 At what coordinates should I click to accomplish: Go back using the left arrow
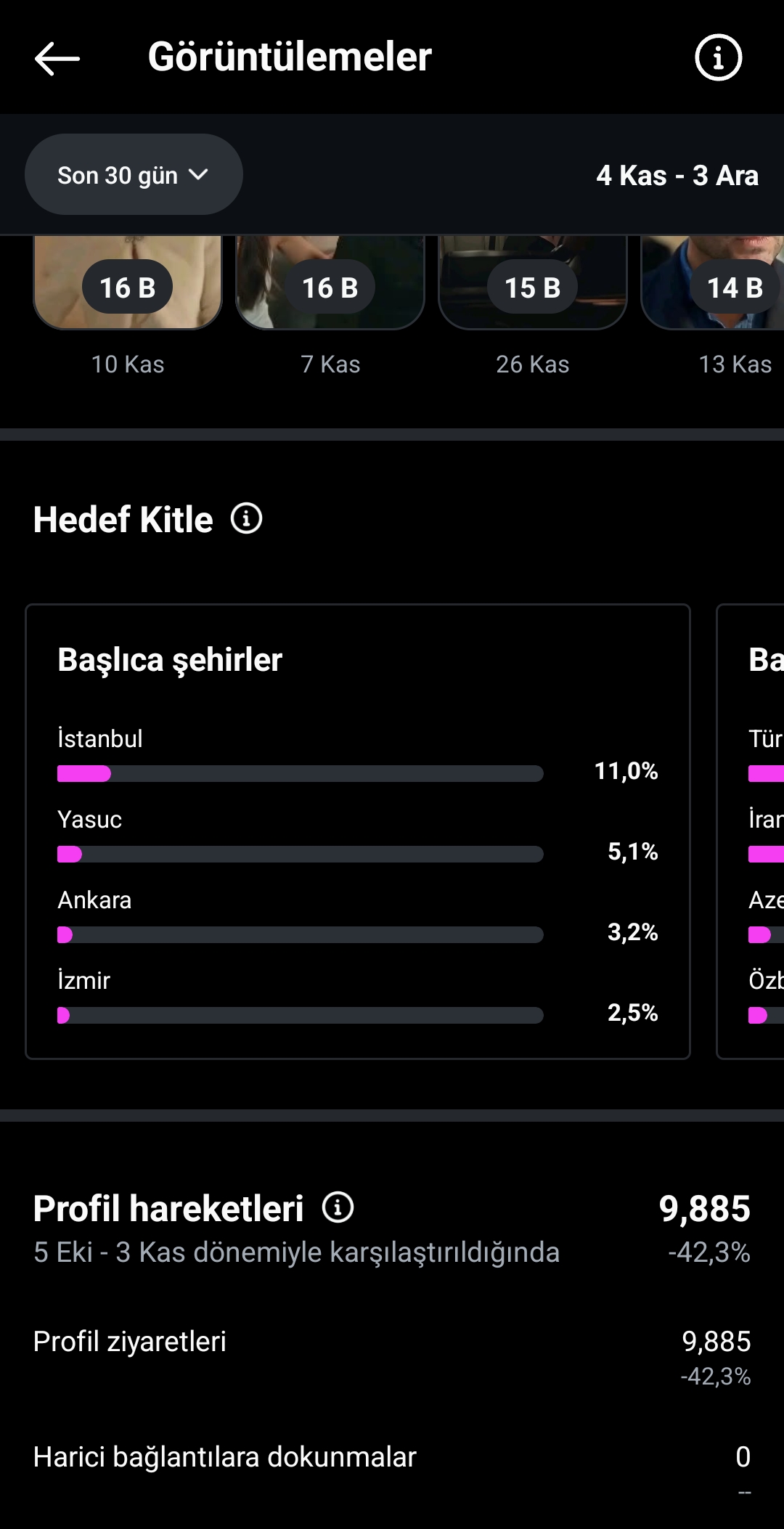pyautogui.click(x=57, y=58)
